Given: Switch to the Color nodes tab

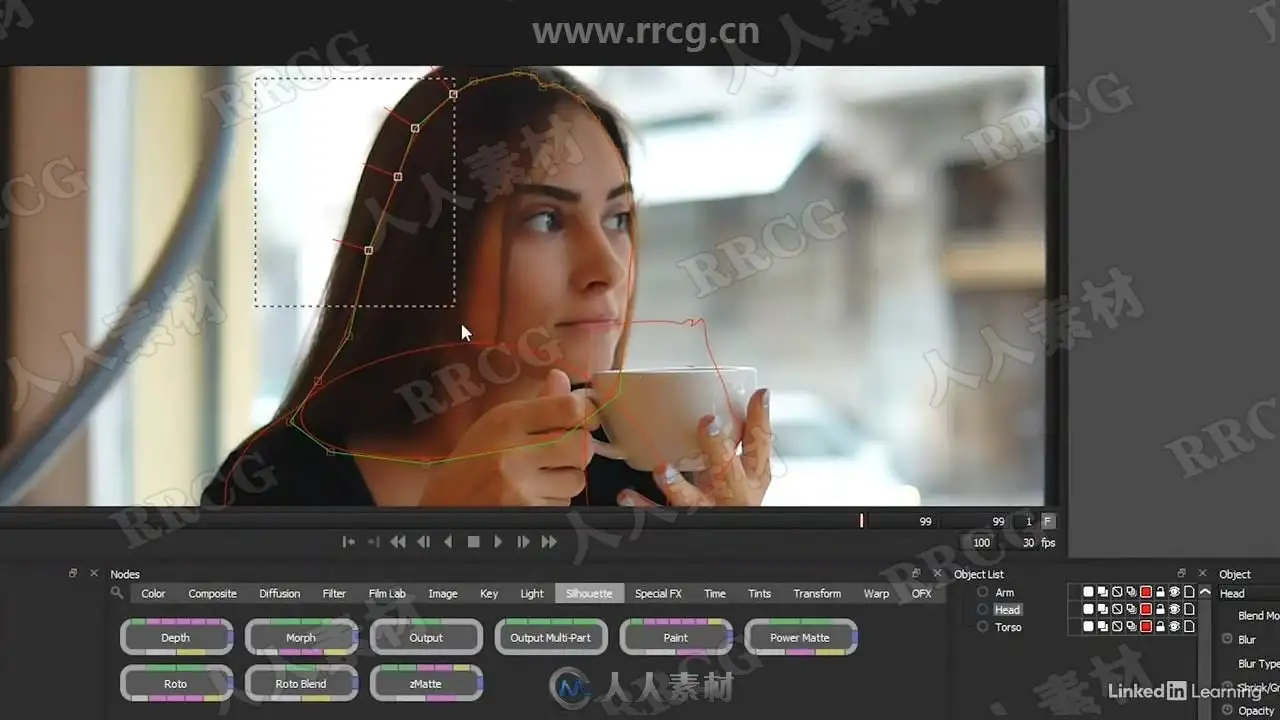Looking at the screenshot, I should tap(153, 593).
